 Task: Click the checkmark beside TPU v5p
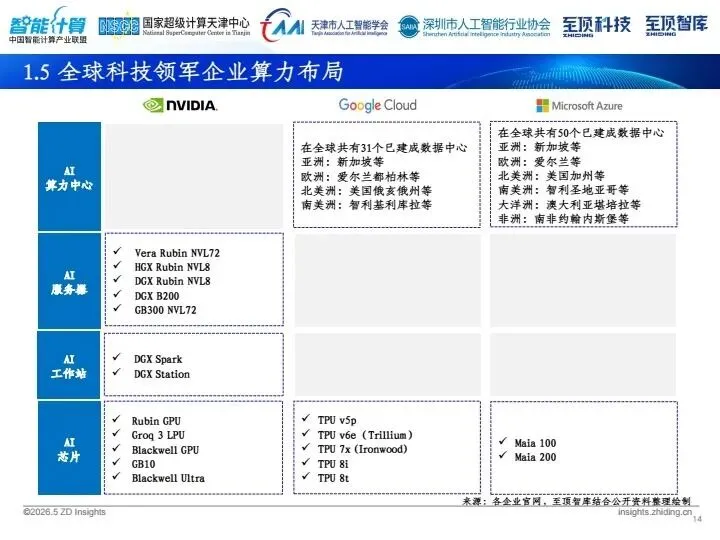(306, 418)
